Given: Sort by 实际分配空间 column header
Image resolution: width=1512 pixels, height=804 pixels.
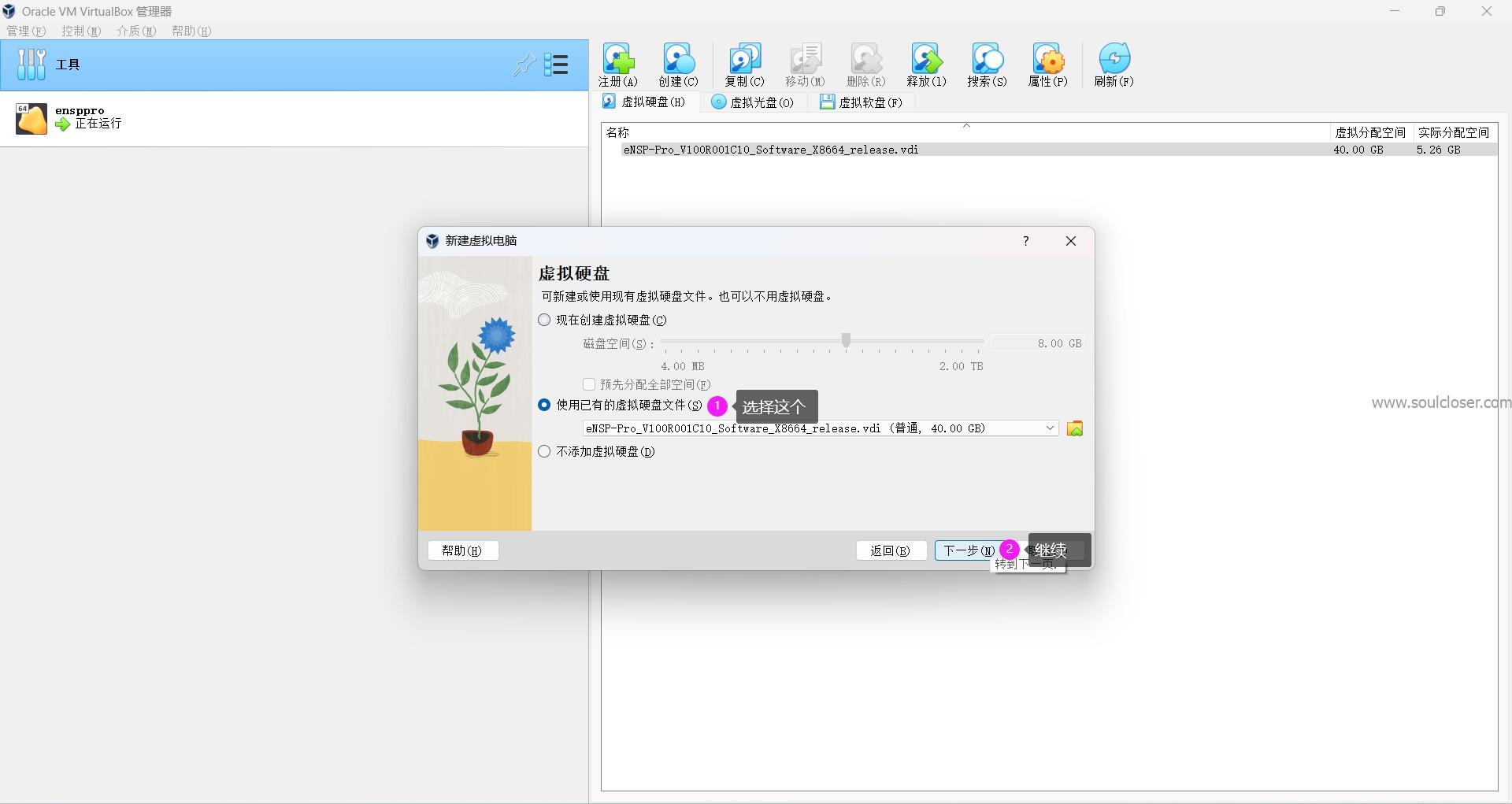Looking at the screenshot, I should click(x=1454, y=132).
